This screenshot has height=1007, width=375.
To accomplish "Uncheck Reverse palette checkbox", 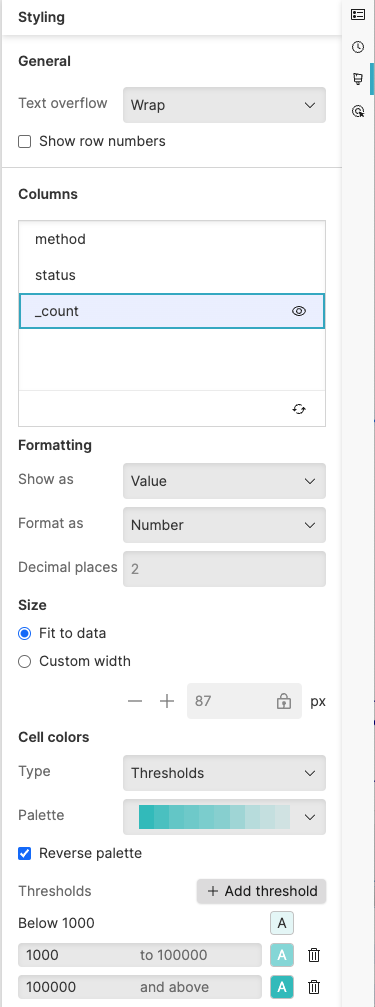I will click(24, 854).
